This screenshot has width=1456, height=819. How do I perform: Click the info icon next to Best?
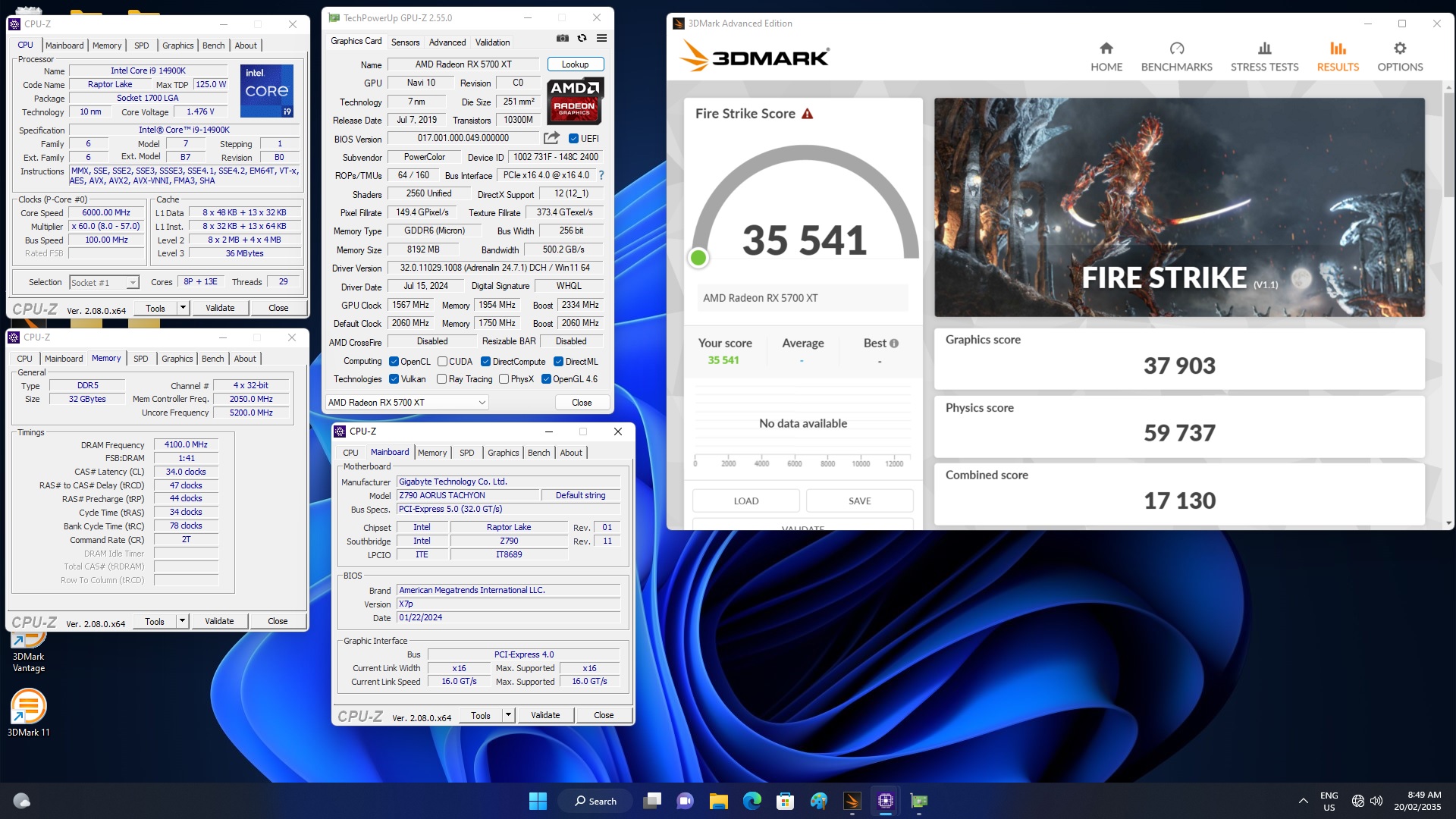[x=894, y=344]
